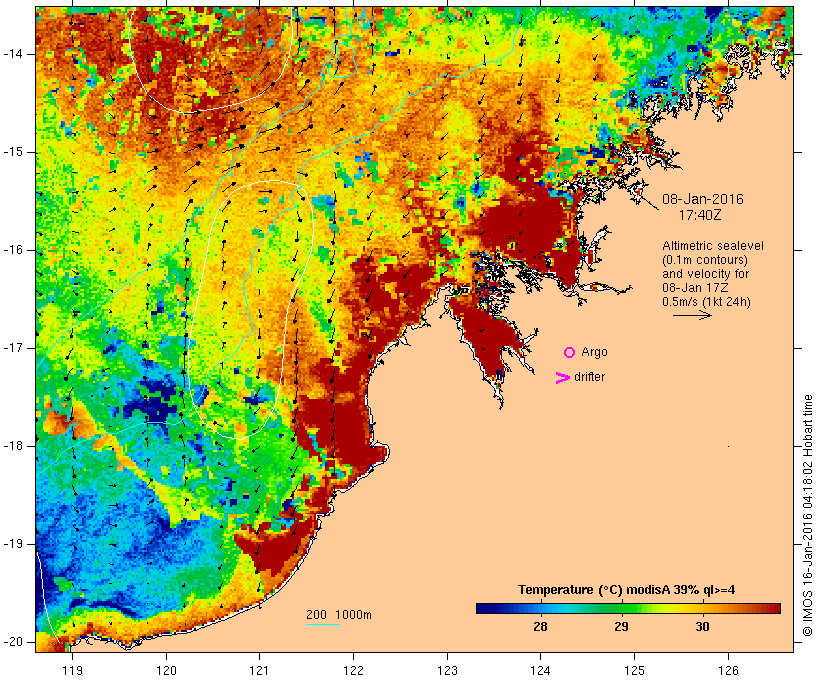
Task: Click the '-18' latitude axis label
Action: (x=12, y=446)
